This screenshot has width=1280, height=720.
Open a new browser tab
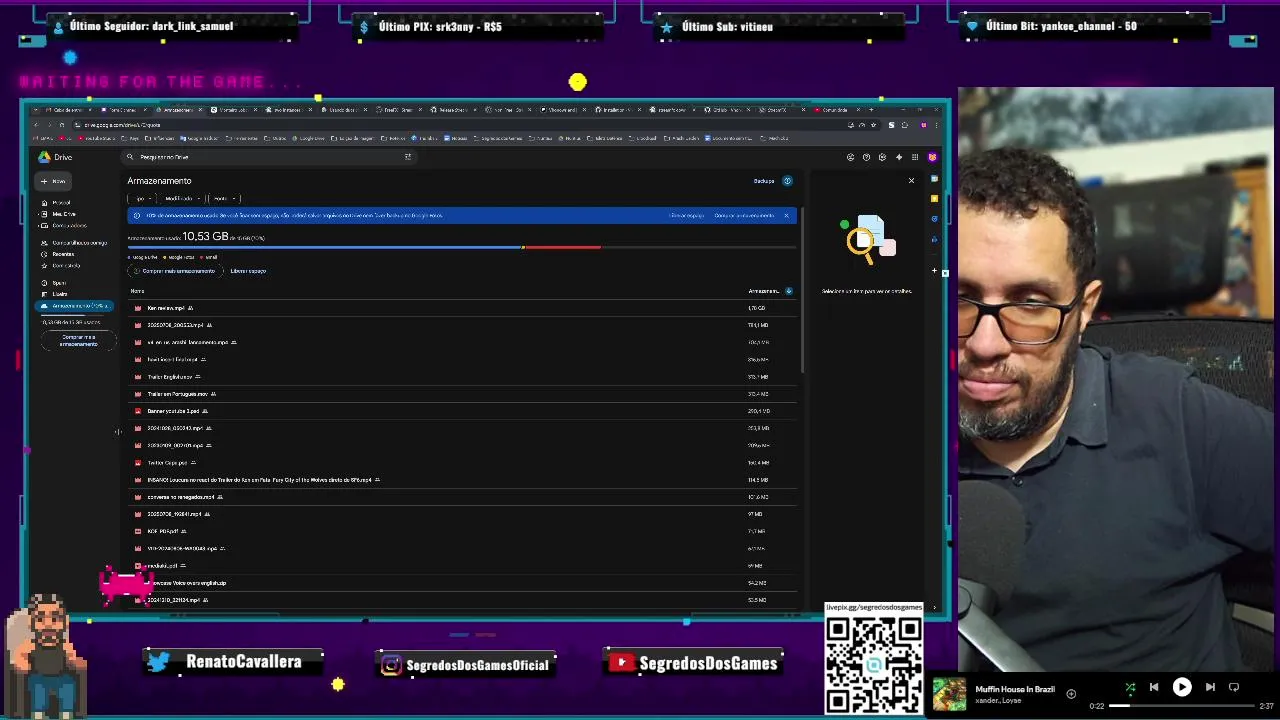870,109
